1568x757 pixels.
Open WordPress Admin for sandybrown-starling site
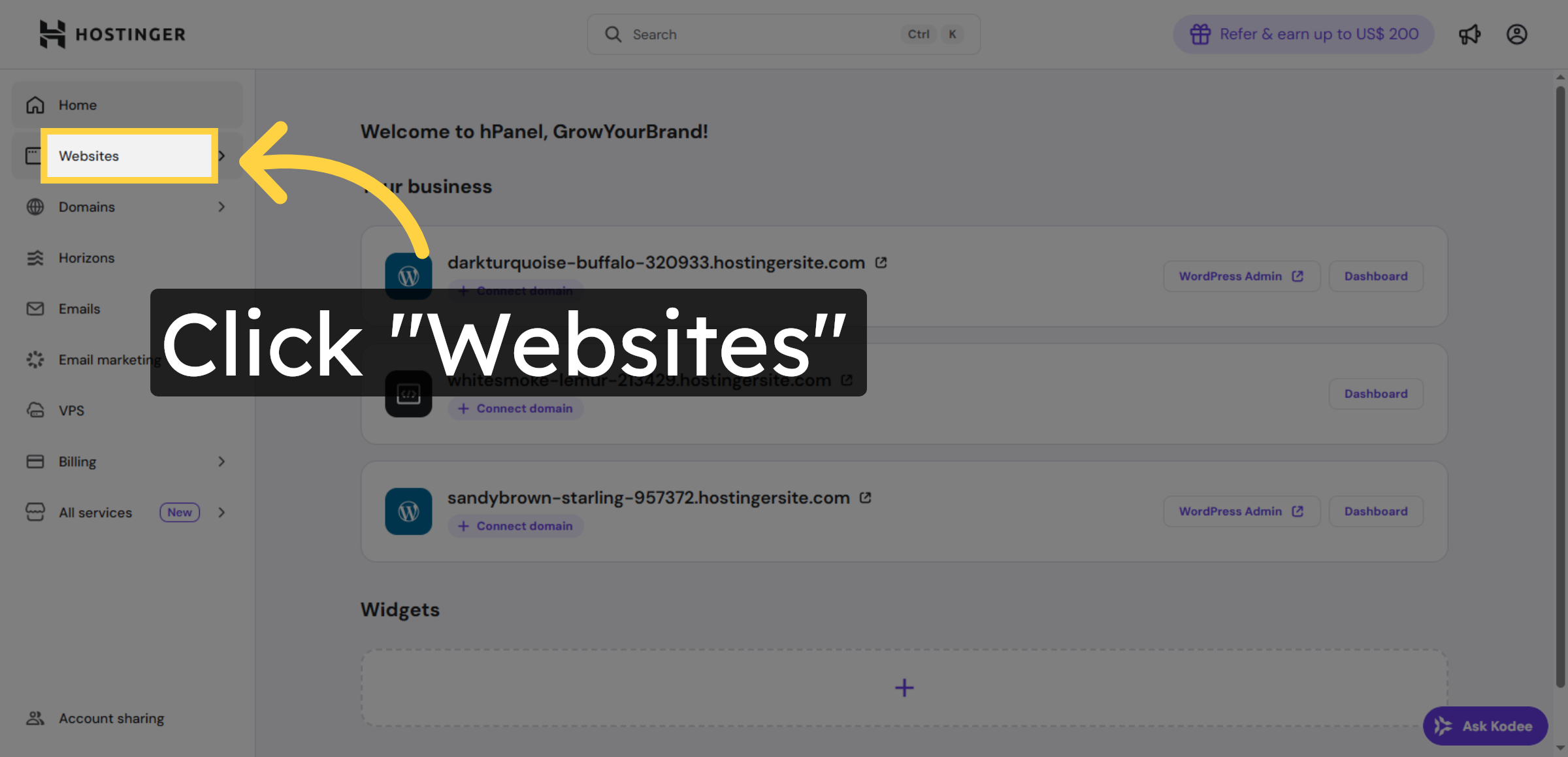1241,511
